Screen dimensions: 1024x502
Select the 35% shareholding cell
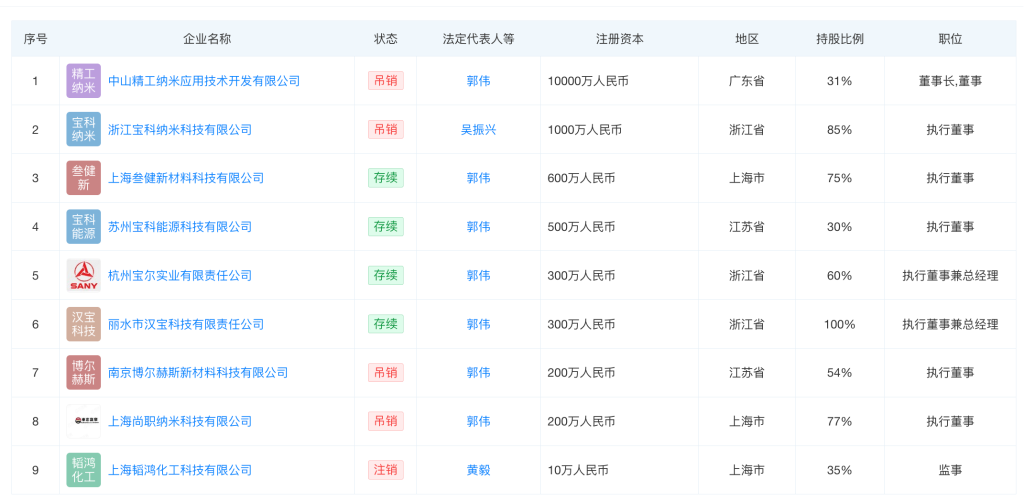point(840,470)
